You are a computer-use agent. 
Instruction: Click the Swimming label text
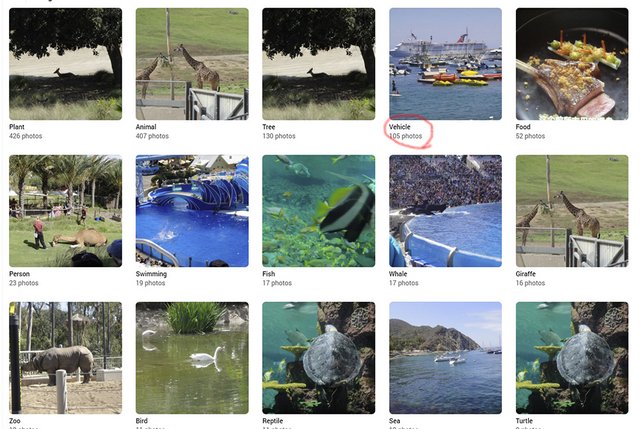(151, 274)
